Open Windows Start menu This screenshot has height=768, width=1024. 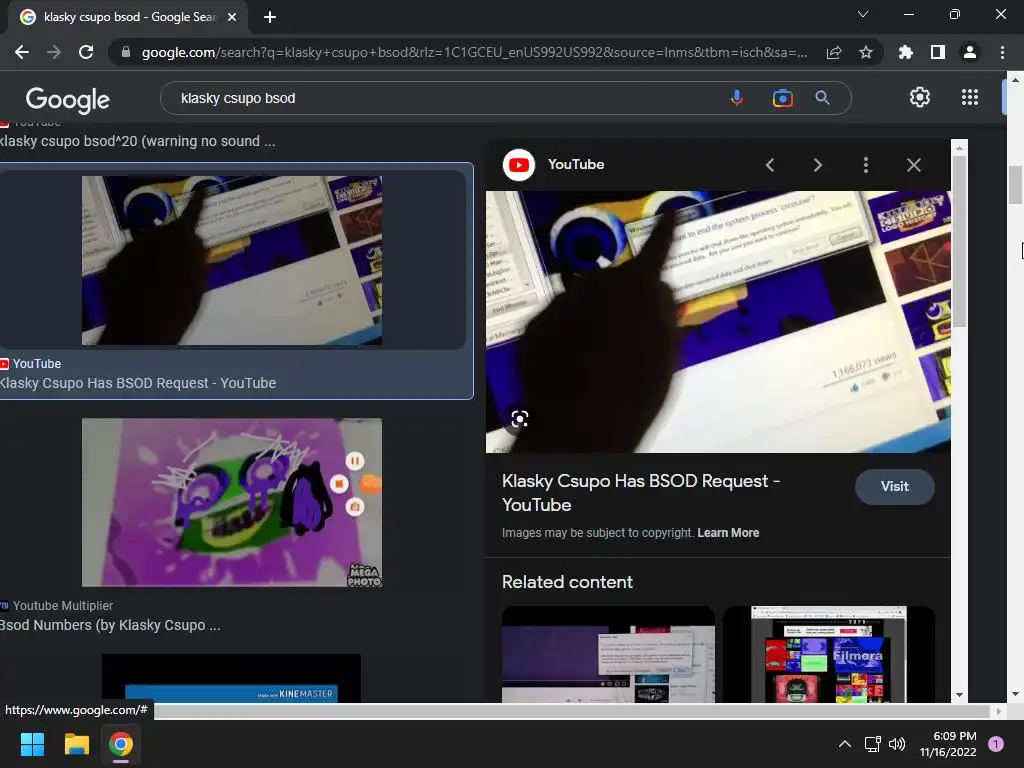(x=32, y=744)
